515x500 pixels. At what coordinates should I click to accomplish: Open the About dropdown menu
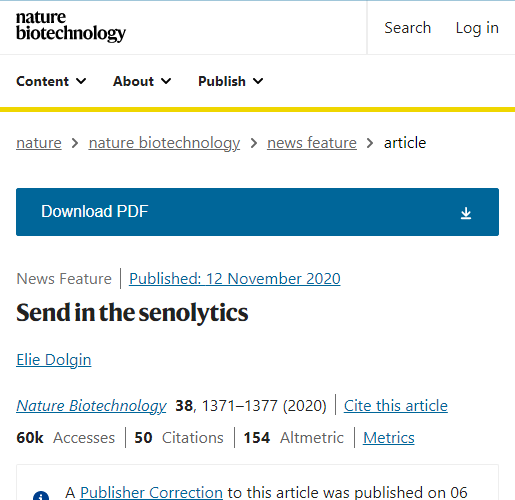[142, 81]
